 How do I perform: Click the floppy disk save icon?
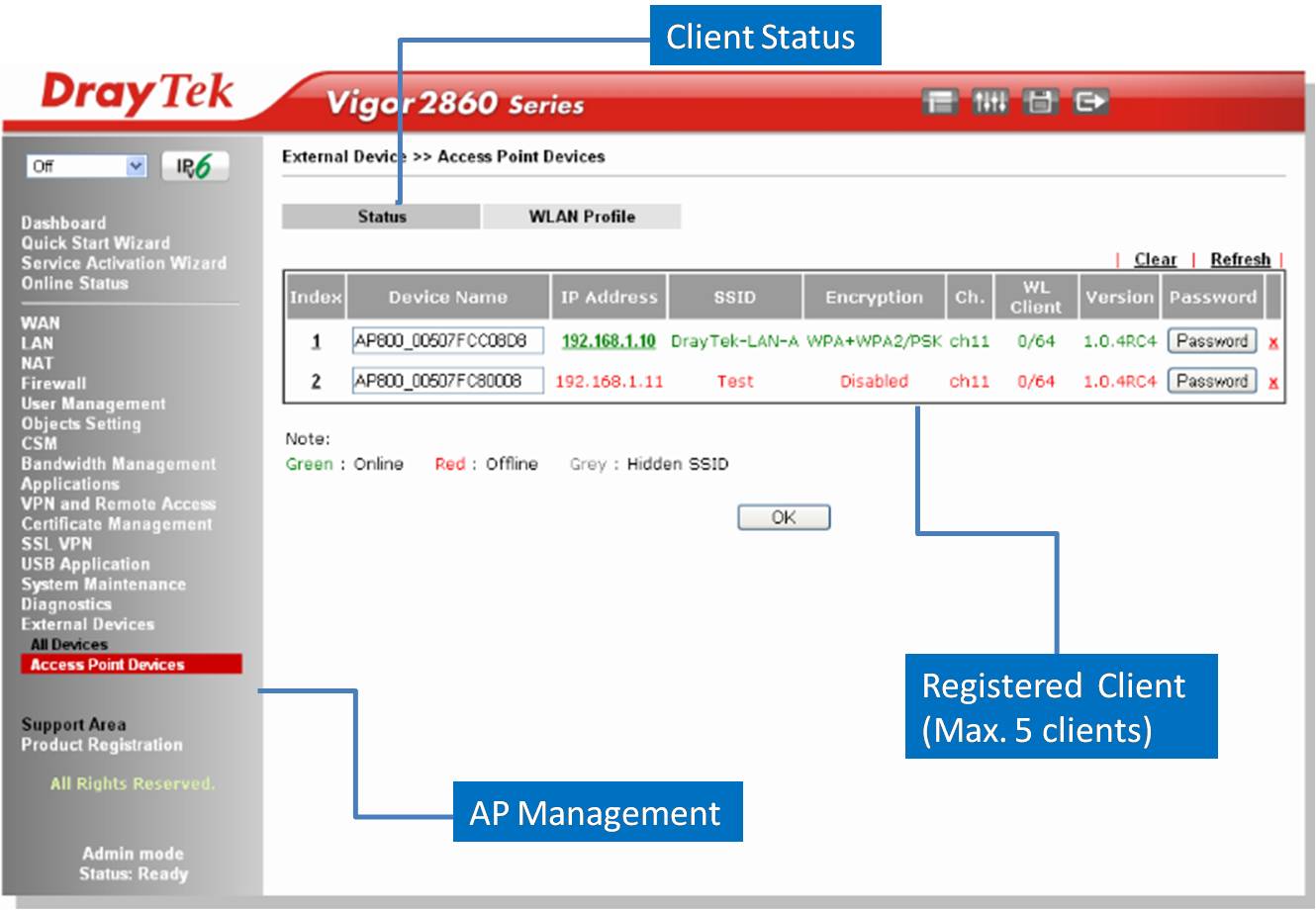(1039, 102)
